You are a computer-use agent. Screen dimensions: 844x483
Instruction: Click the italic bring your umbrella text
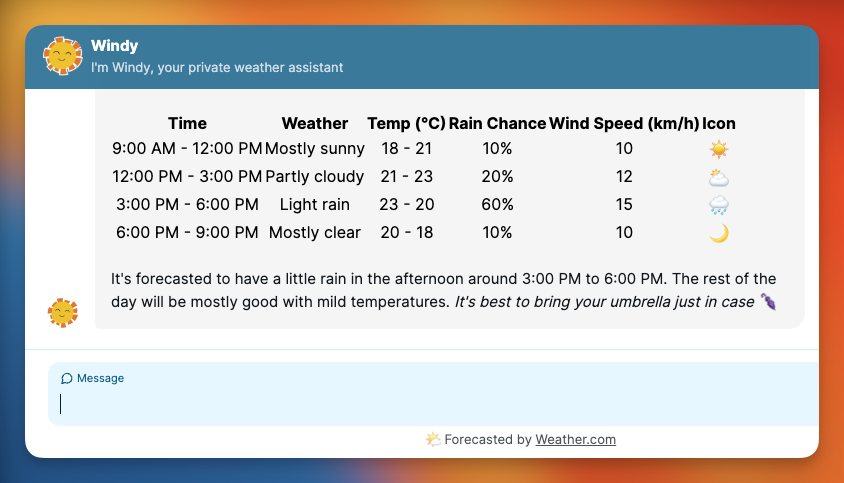tap(604, 301)
